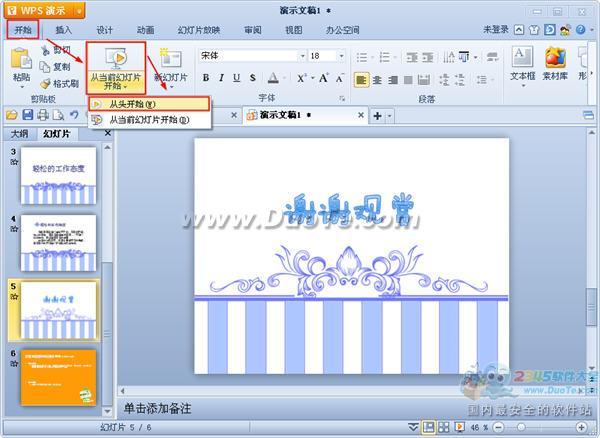The height and width of the screenshot is (438, 600).
Task: Expand the font size dropdown showing 18
Action: coord(342,56)
